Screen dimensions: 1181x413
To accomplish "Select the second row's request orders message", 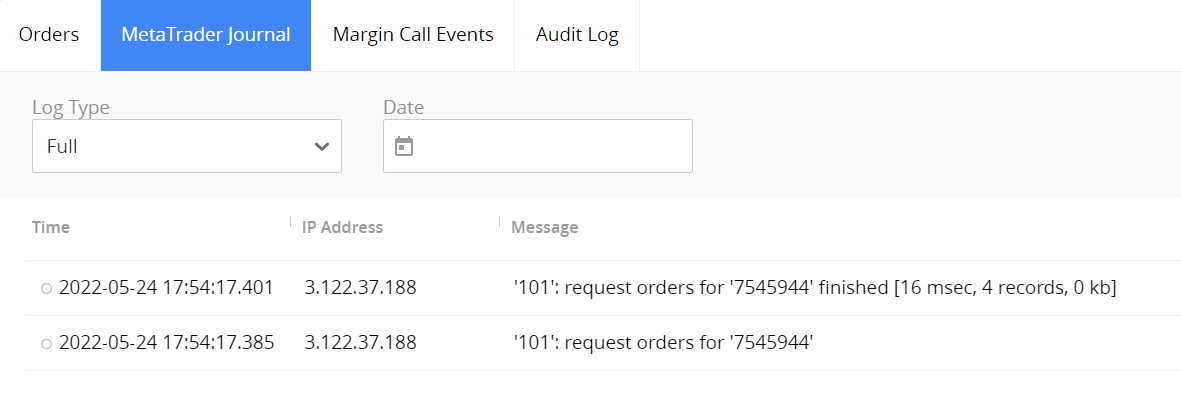I will 662,343.
